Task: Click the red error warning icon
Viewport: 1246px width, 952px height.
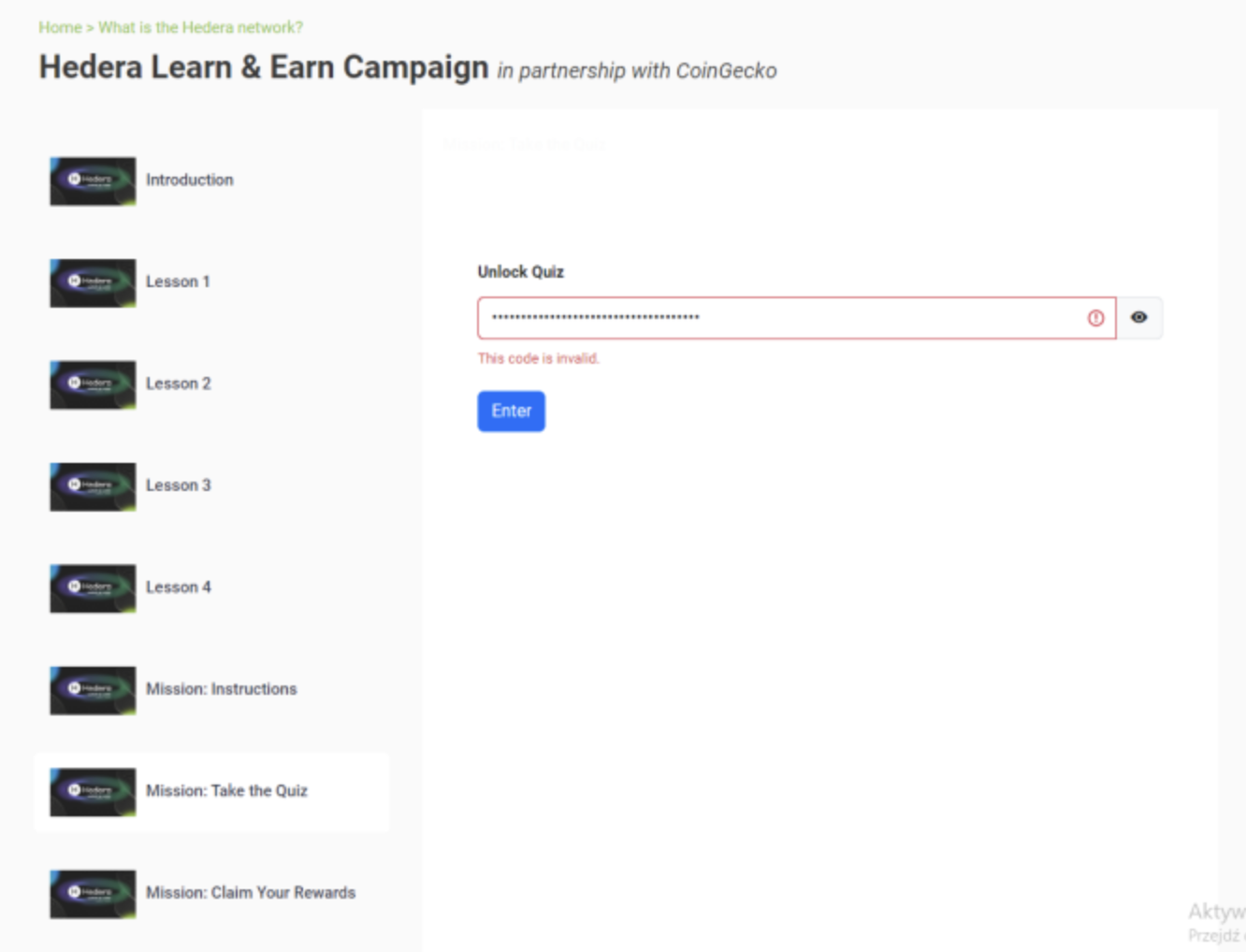Action: tap(1096, 318)
